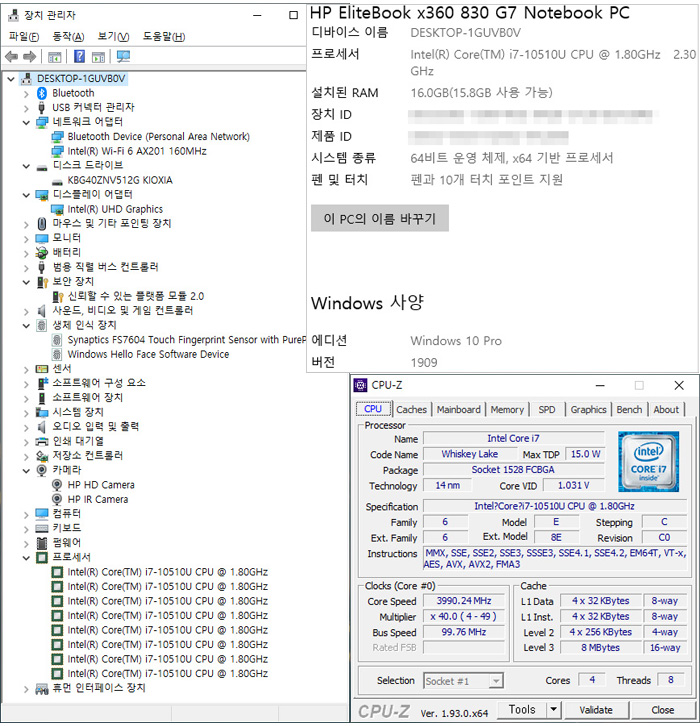Screen dimensions: 700x726
Task: Click the CPU-Z title bar app icon
Action: coord(360,385)
